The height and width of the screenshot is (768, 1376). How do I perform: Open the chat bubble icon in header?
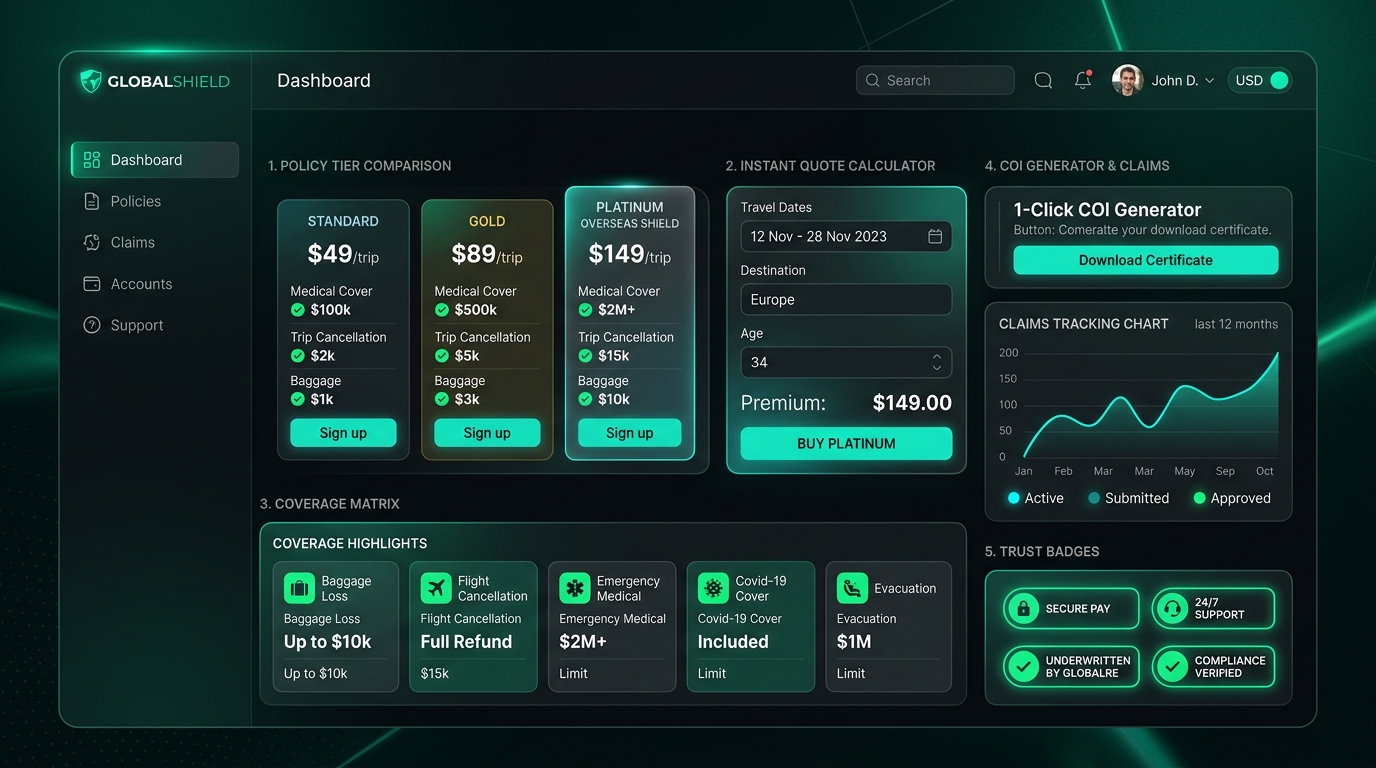coord(1043,80)
